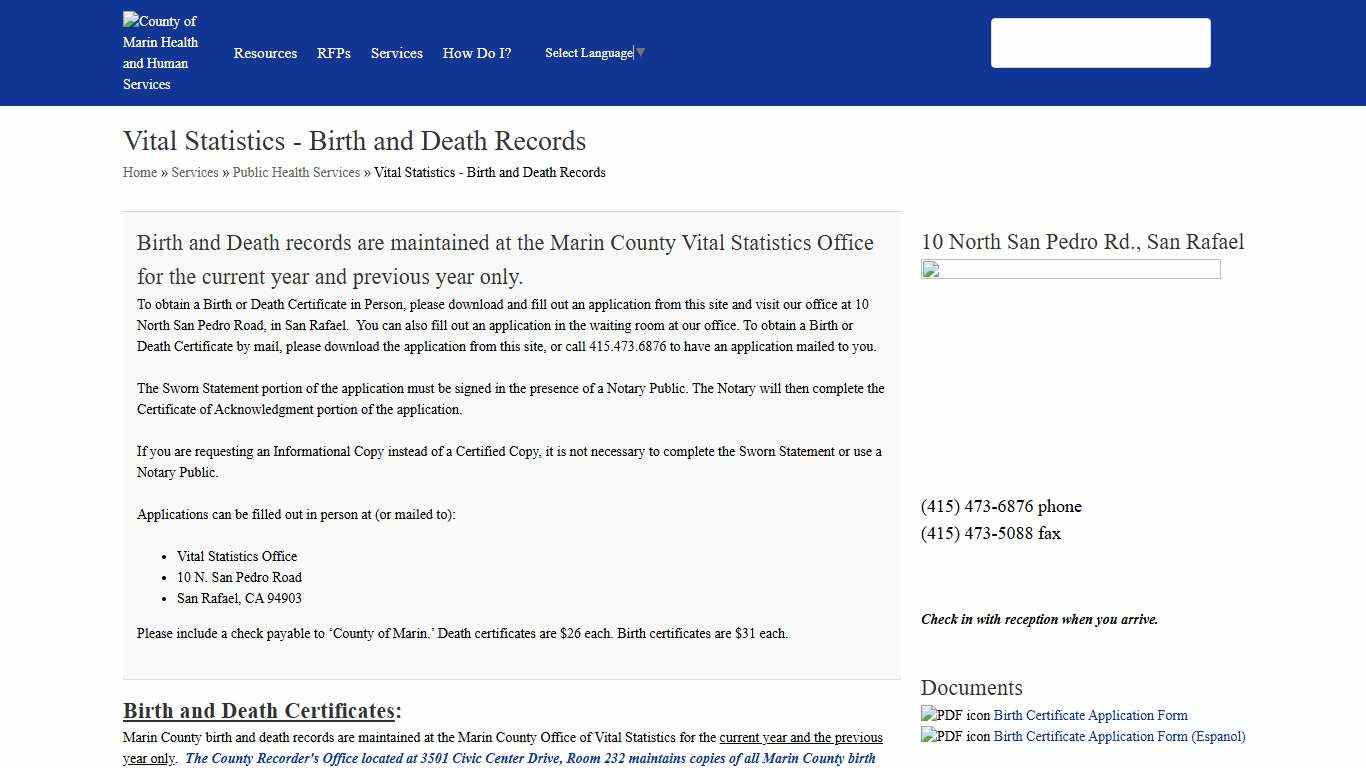The width and height of the screenshot is (1366, 768).
Task: Open the Services menu in the navigation bar
Action: (x=396, y=53)
